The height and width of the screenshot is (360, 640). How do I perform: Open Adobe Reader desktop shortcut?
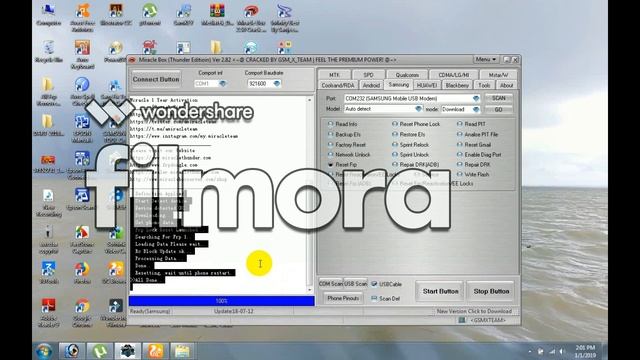click(49, 312)
